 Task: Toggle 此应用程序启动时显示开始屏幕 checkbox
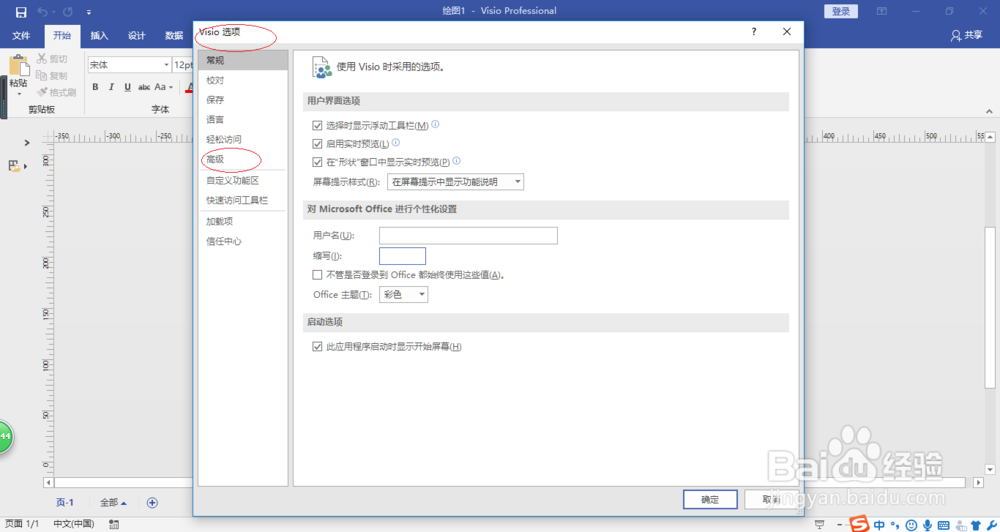click(x=317, y=347)
